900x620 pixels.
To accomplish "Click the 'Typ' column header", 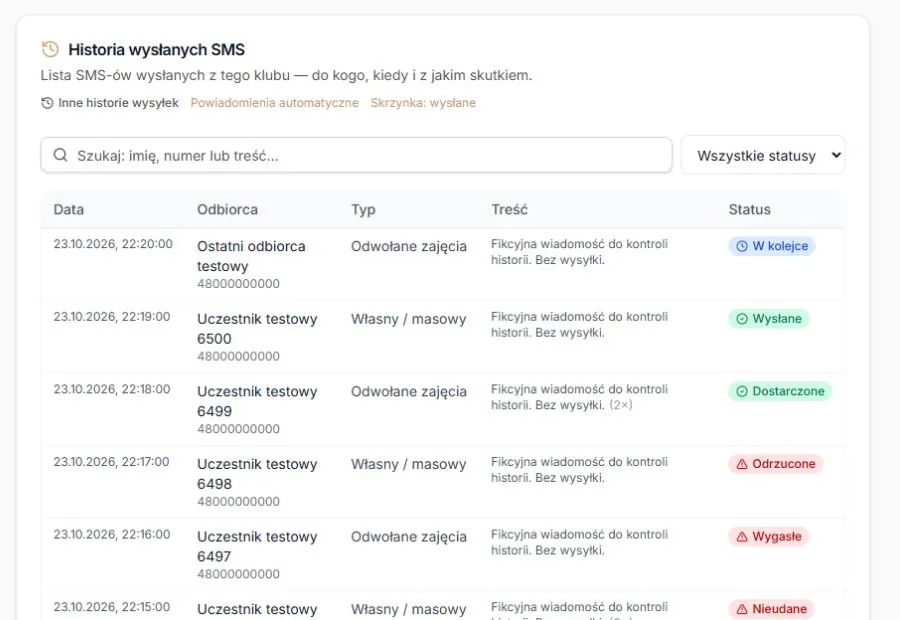I will pyautogui.click(x=363, y=210).
